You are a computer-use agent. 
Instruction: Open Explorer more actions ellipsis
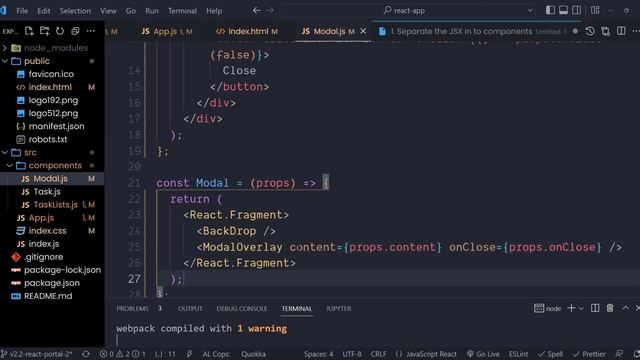[91, 31]
